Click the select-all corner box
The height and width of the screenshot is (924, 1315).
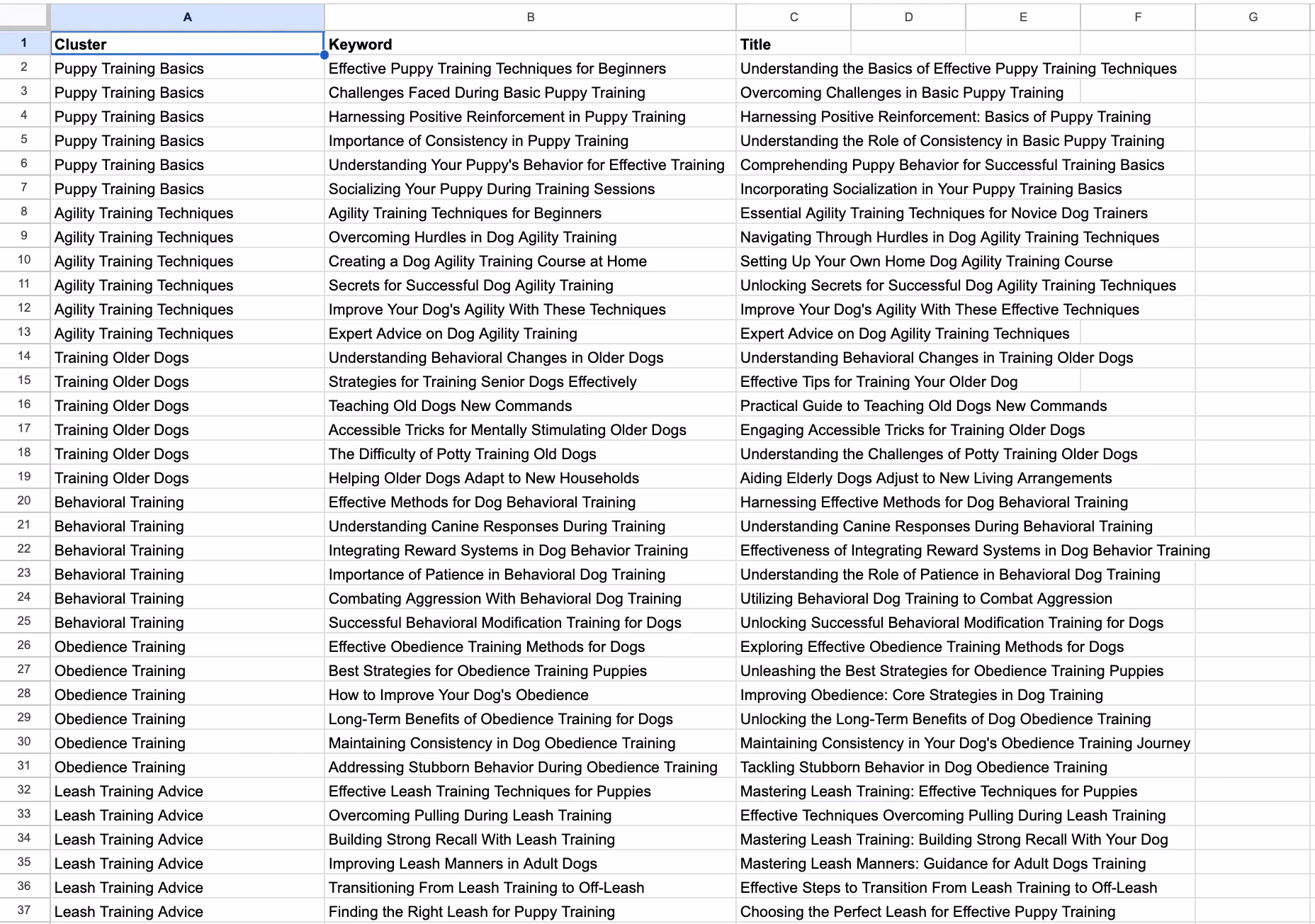(x=24, y=16)
